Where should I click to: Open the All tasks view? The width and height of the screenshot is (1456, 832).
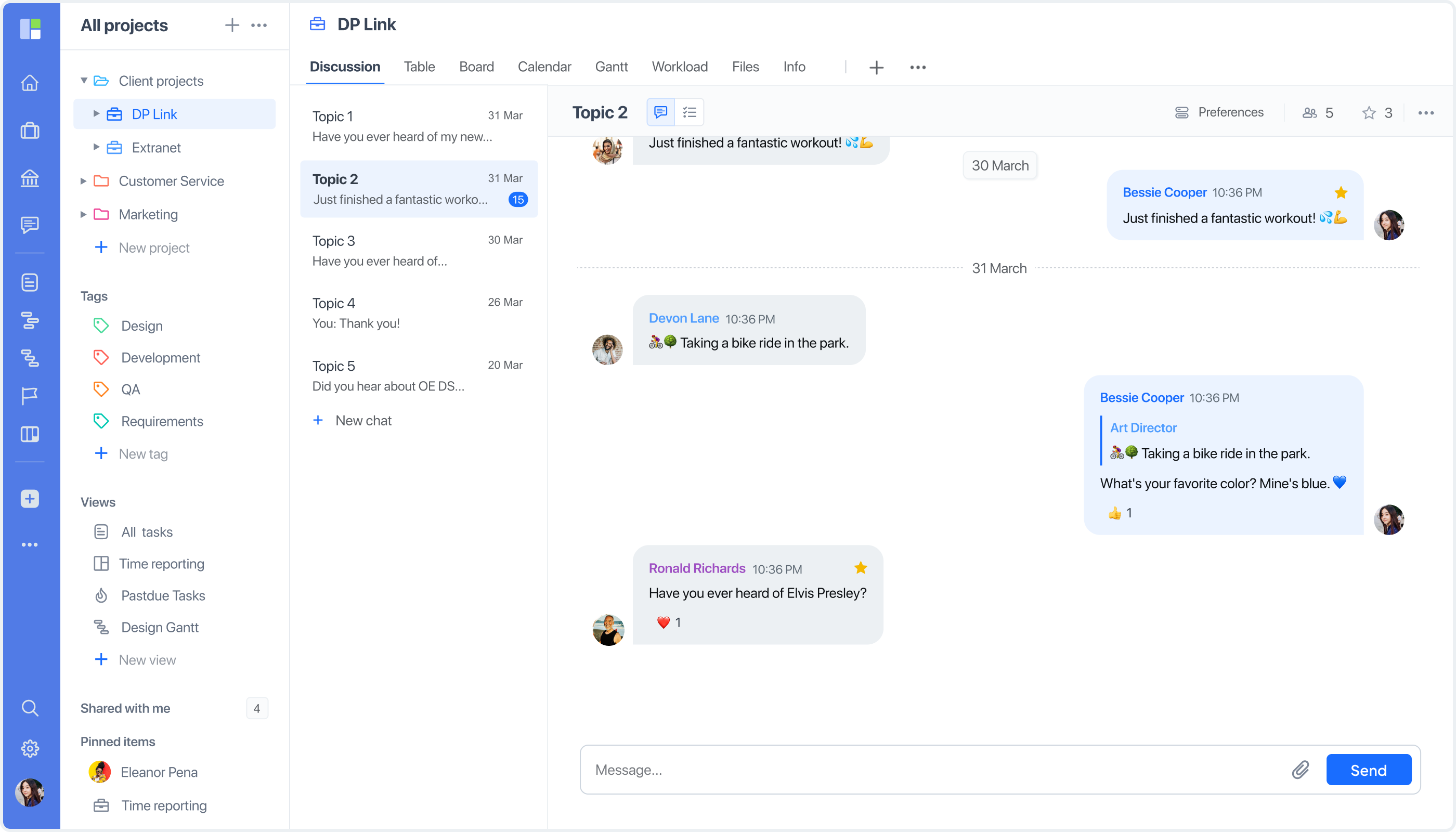[x=134, y=532]
